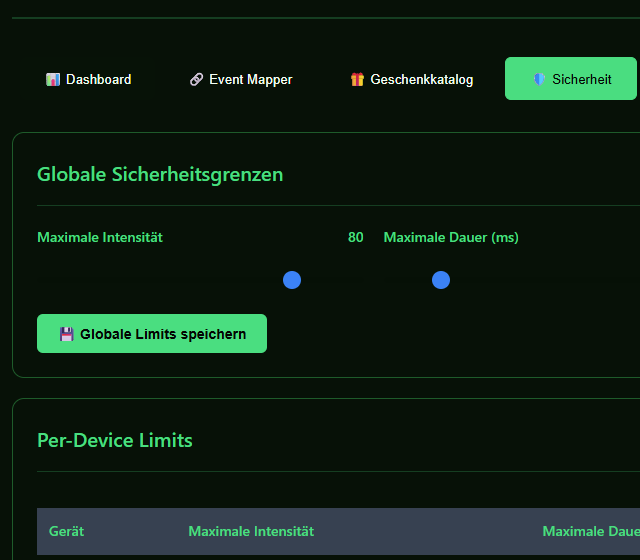Click the Geschenkkatalog gift icon
This screenshot has width=640, height=560.
357,79
